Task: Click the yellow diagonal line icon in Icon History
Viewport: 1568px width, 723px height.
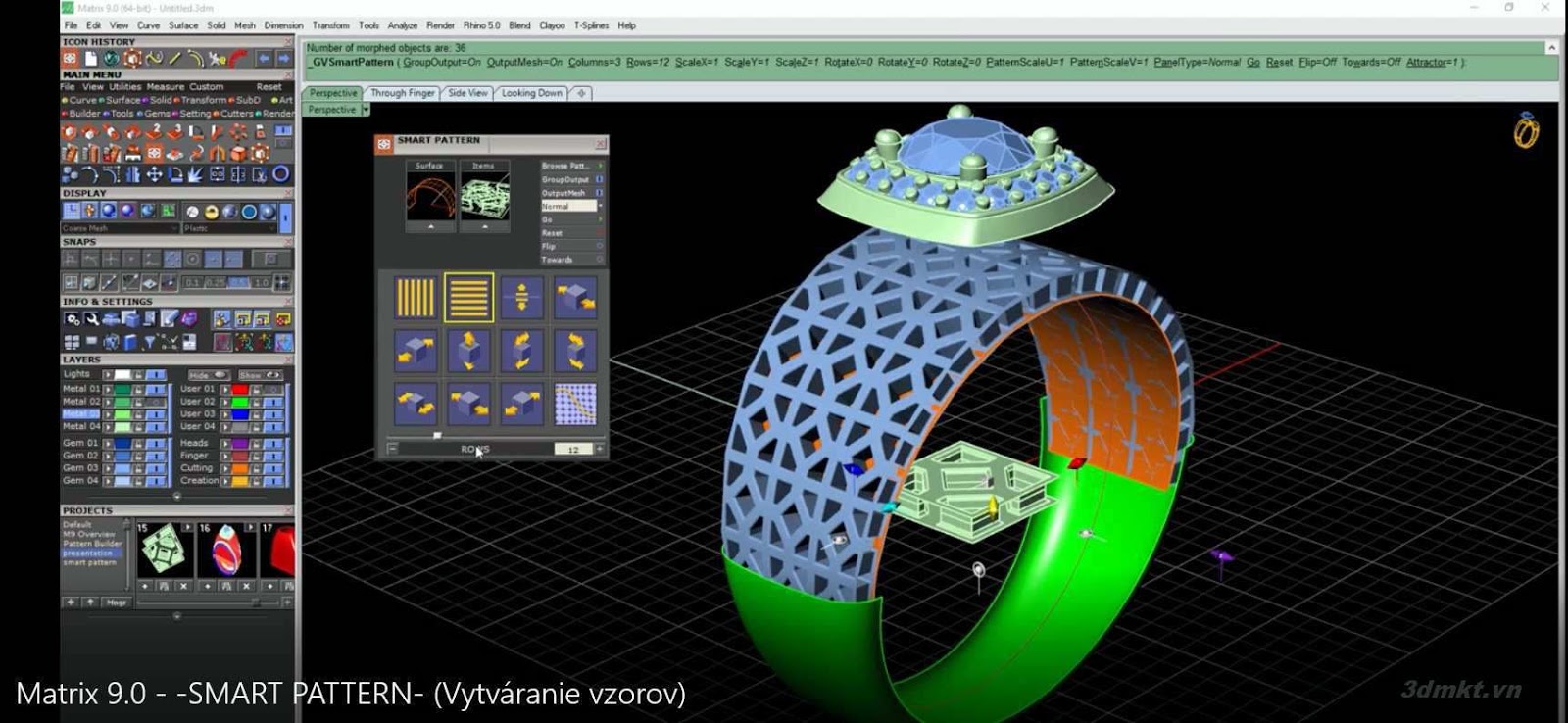Action: pos(174,59)
